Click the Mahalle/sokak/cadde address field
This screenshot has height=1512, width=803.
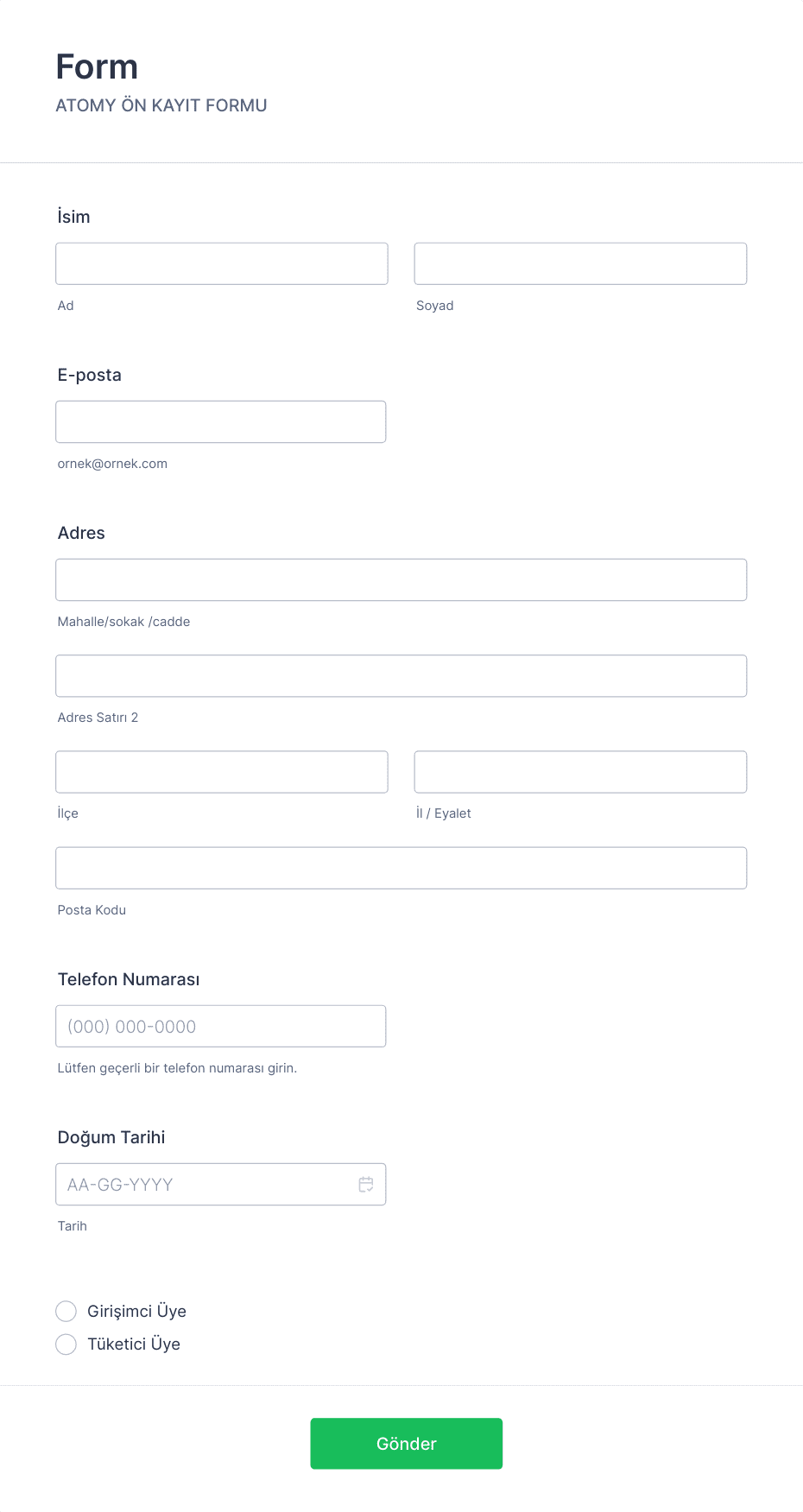(401, 579)
